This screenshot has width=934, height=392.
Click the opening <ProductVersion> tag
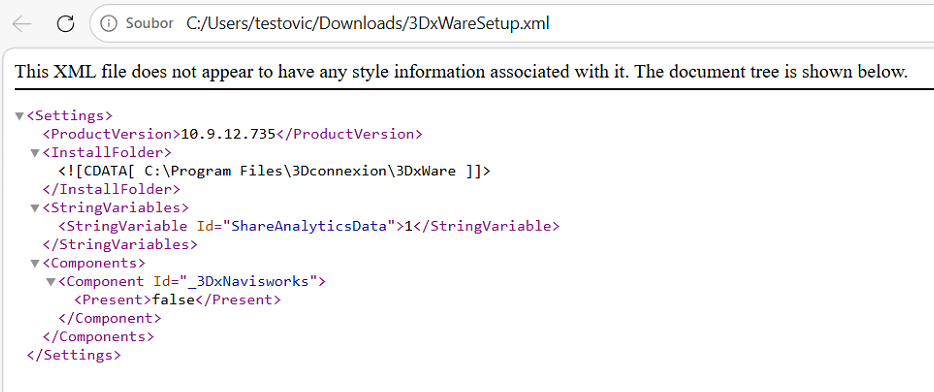[111, 134]
